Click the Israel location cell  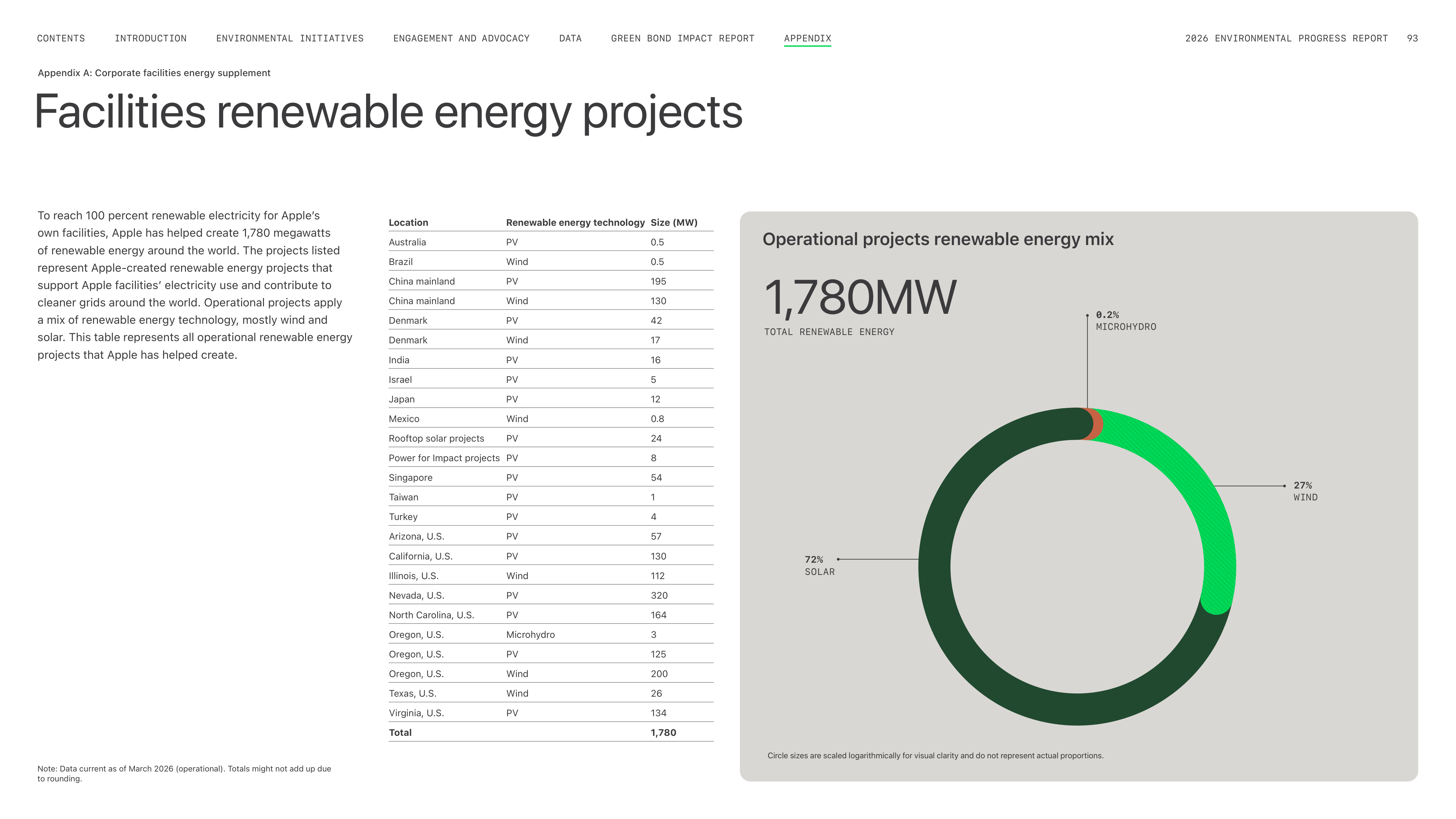point(399,380)
